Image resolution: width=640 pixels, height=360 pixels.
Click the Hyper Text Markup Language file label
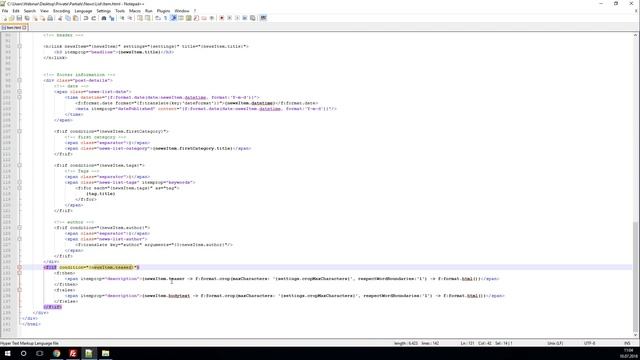(29, 343)
